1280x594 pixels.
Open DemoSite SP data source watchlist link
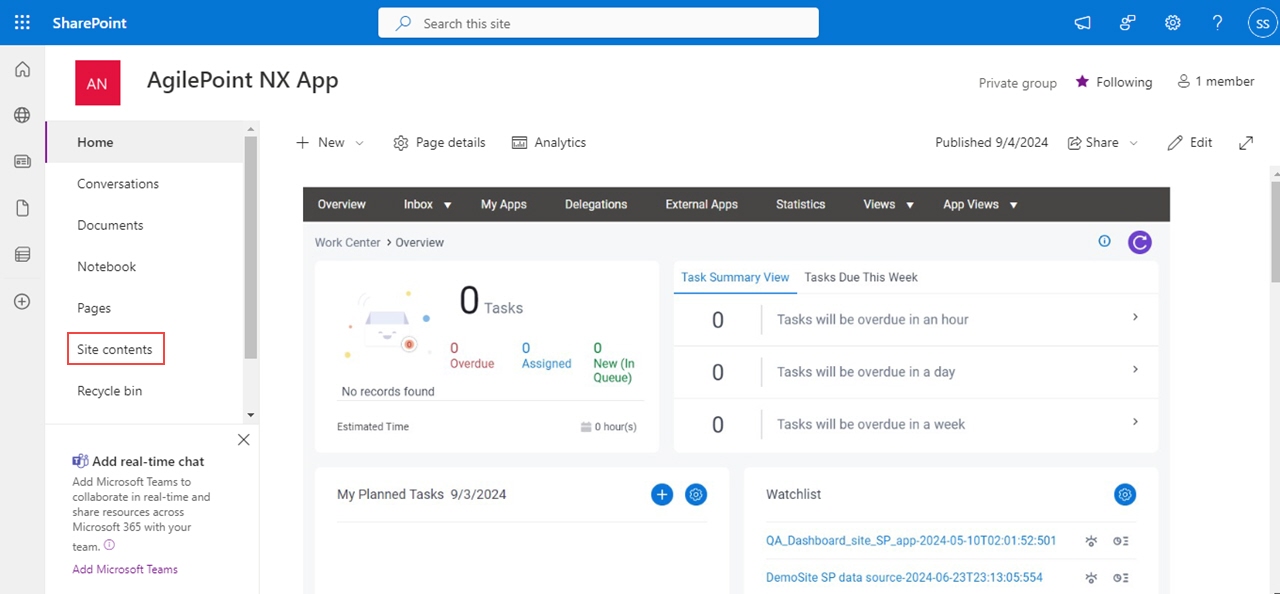tap(904, 578)
